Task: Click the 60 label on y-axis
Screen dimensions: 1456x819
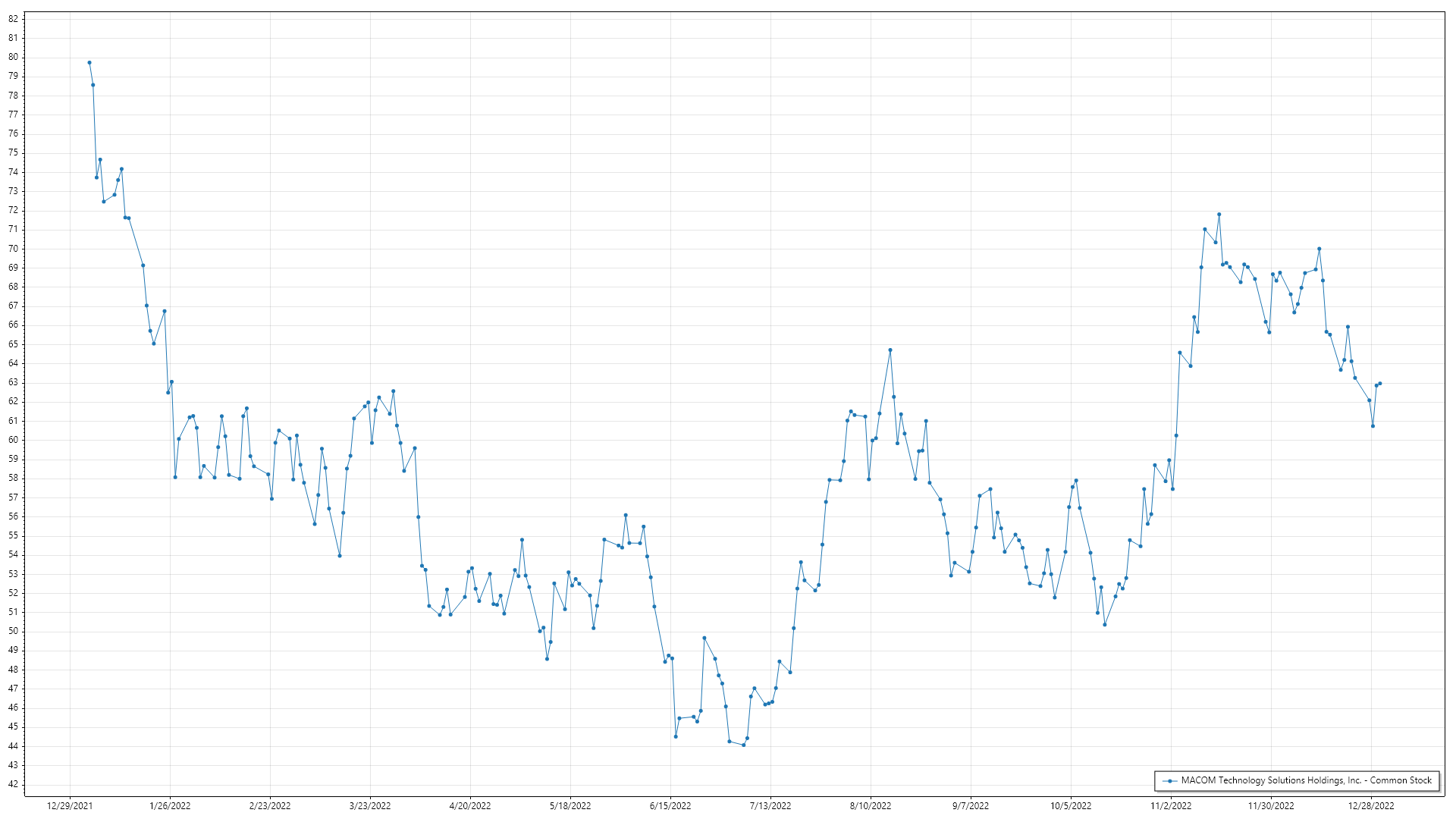Action: pyautogui.click(x=14, y=440)
